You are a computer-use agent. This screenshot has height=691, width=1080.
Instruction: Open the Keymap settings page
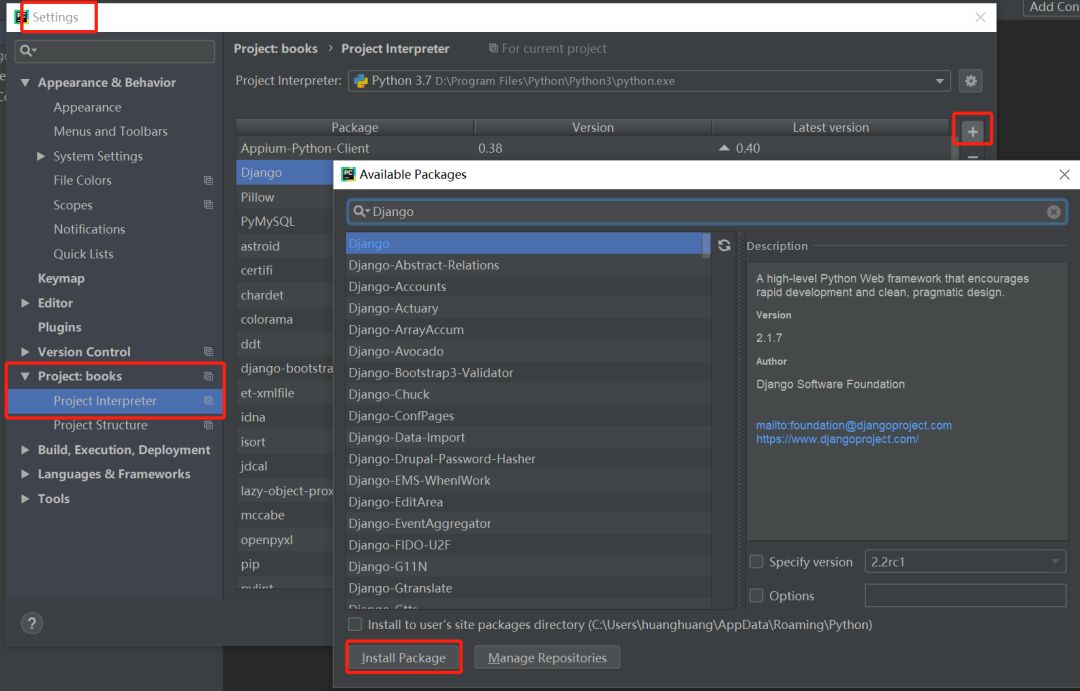61,278
